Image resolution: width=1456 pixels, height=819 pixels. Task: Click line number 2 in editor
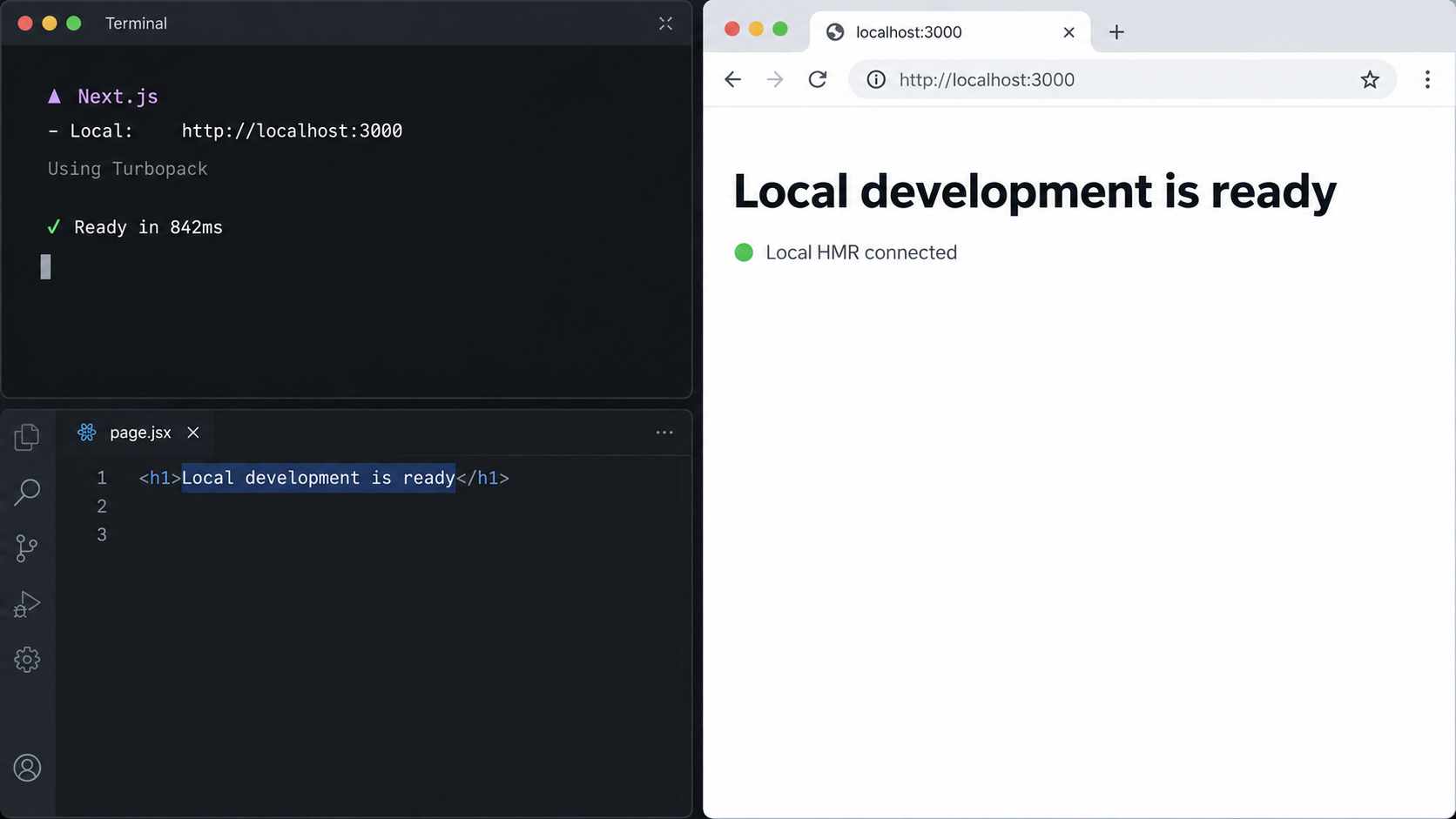(102, 506)
